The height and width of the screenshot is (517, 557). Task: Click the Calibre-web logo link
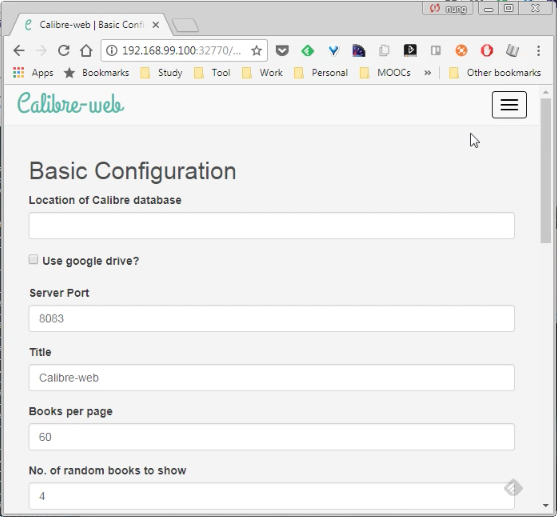(71, 103)
